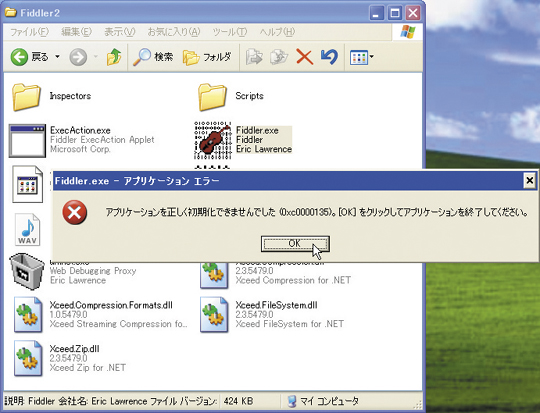Click the Windows flag logo in menu bar
The width and height of the screenshot is (540, 413).
[408, 32]
